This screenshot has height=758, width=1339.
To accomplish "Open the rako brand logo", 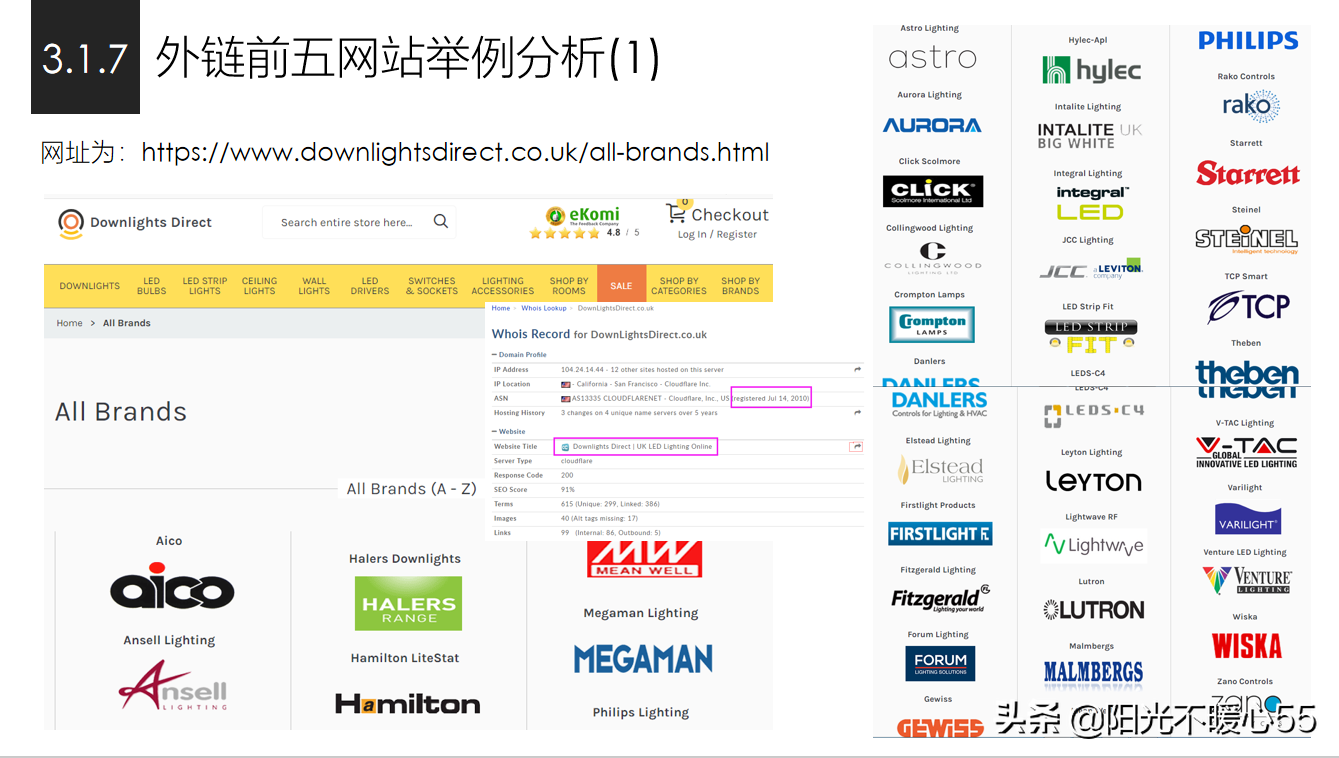I will (x=1250, y=105).
